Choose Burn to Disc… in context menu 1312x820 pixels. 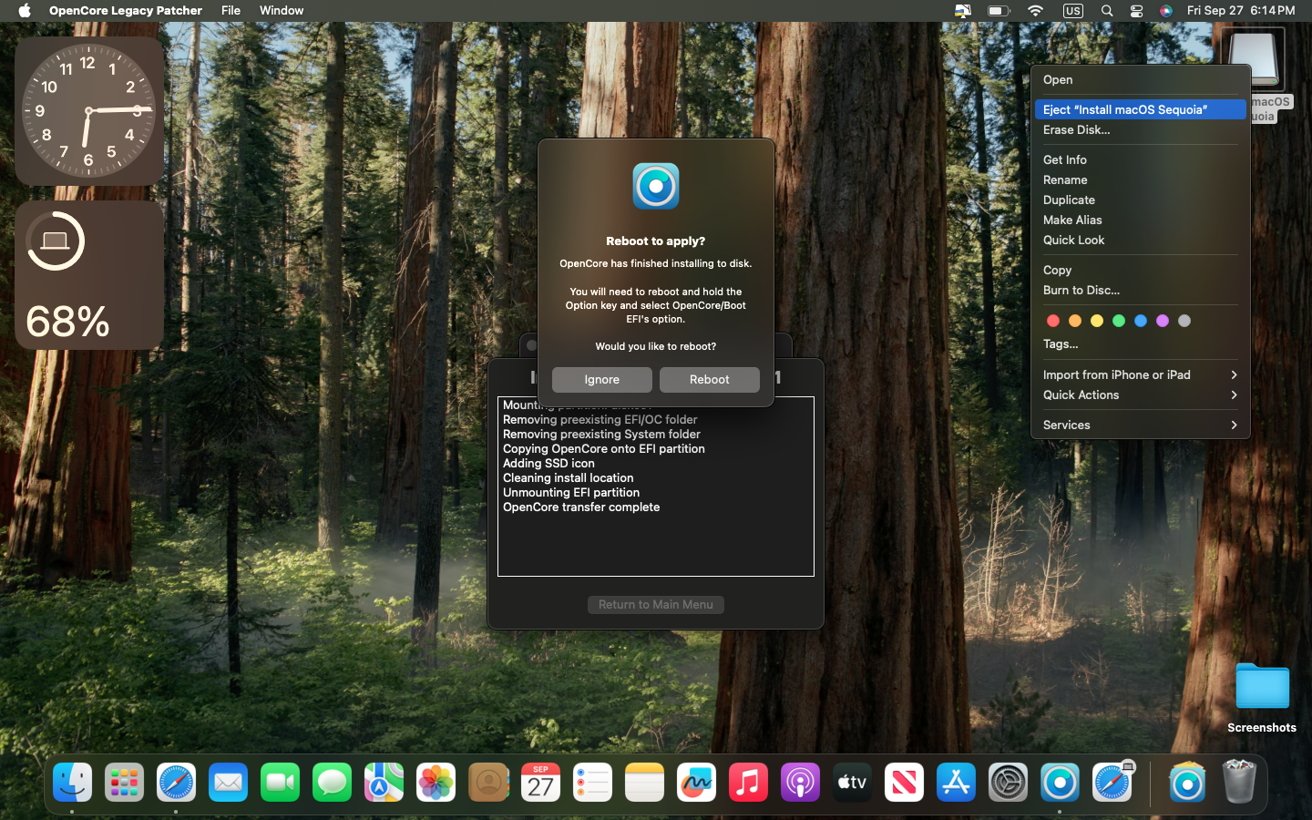coord(1140,290)
